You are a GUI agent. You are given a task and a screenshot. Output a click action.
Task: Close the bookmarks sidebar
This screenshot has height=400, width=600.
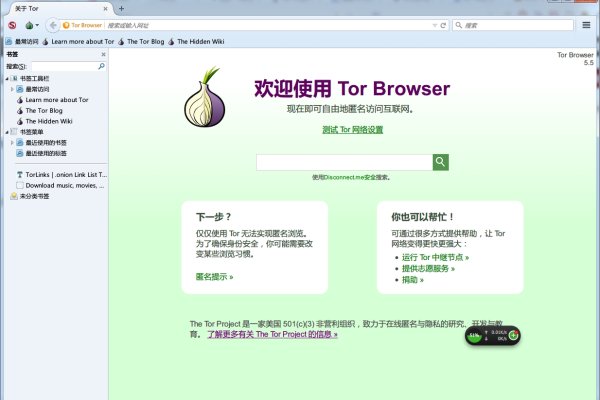coord(104,54)
